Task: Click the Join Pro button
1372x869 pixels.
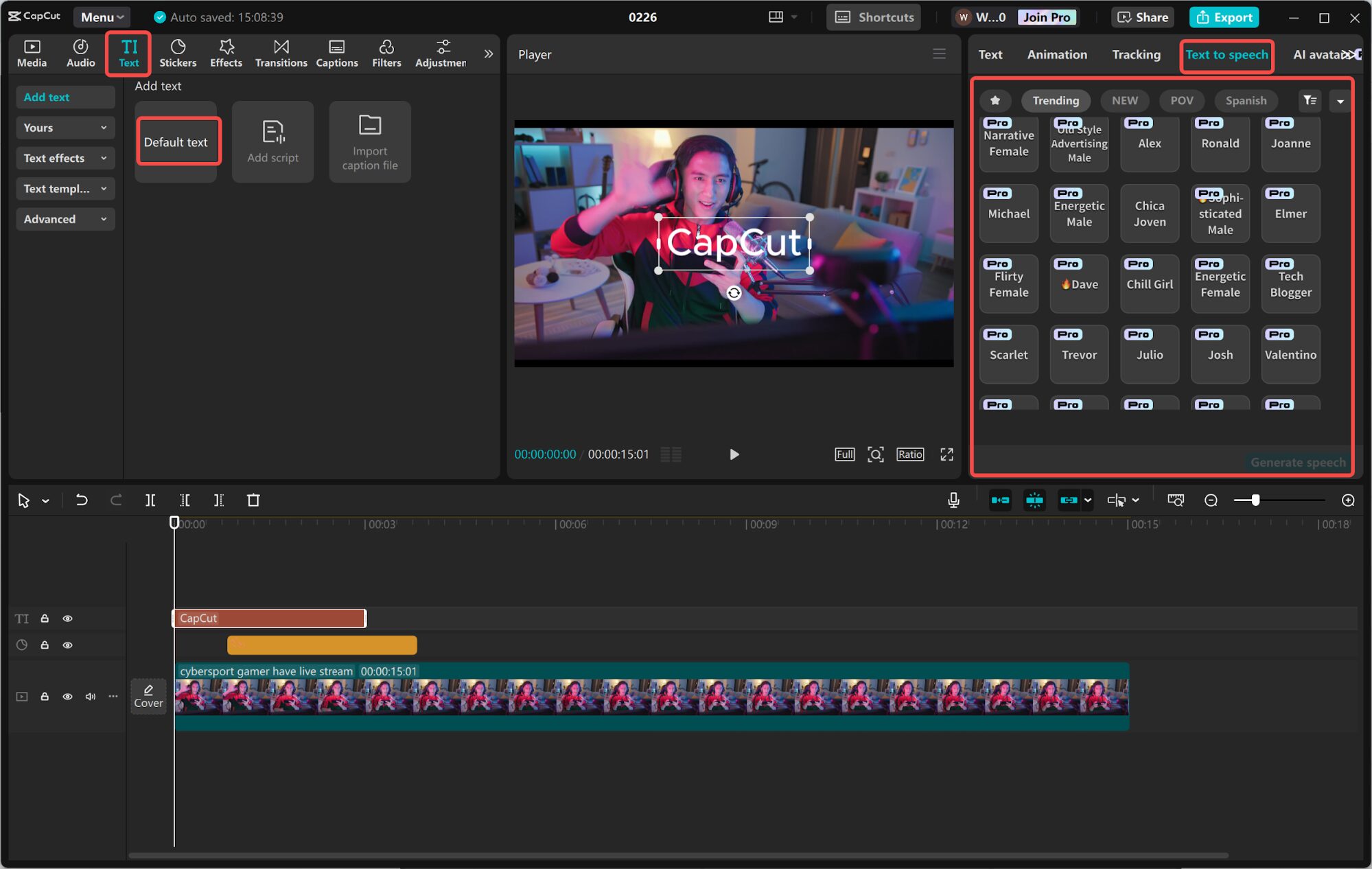Action: [x=1046, y=17]
